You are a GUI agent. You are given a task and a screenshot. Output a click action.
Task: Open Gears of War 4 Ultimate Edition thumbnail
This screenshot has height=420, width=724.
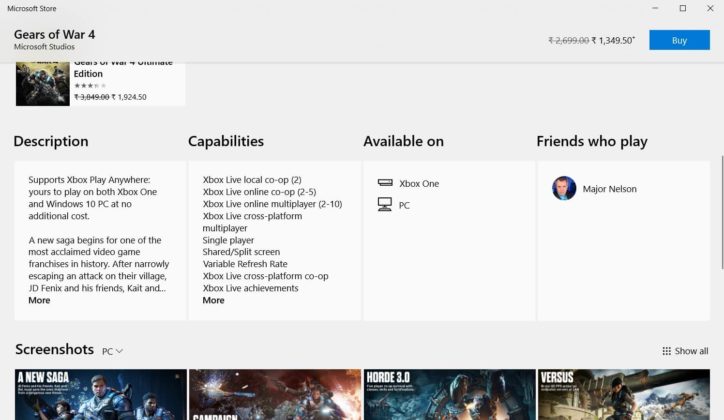click(42, 84)
